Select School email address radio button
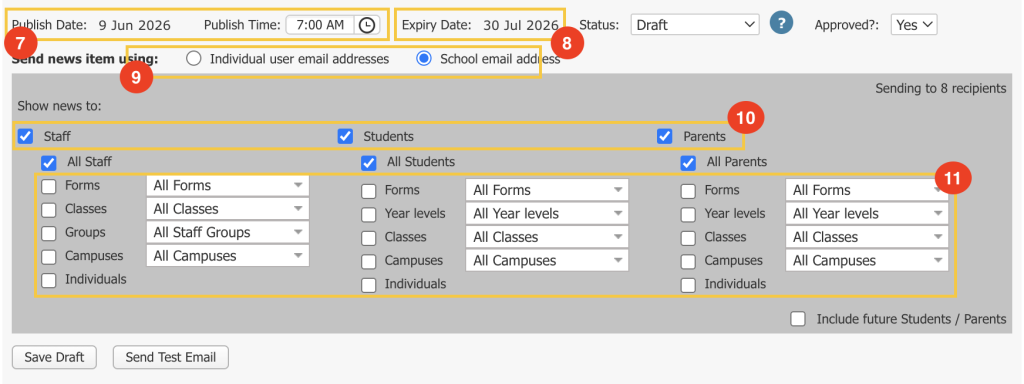Image resolution: width=1024 pixels, height=384 pixels. (424, 59)
